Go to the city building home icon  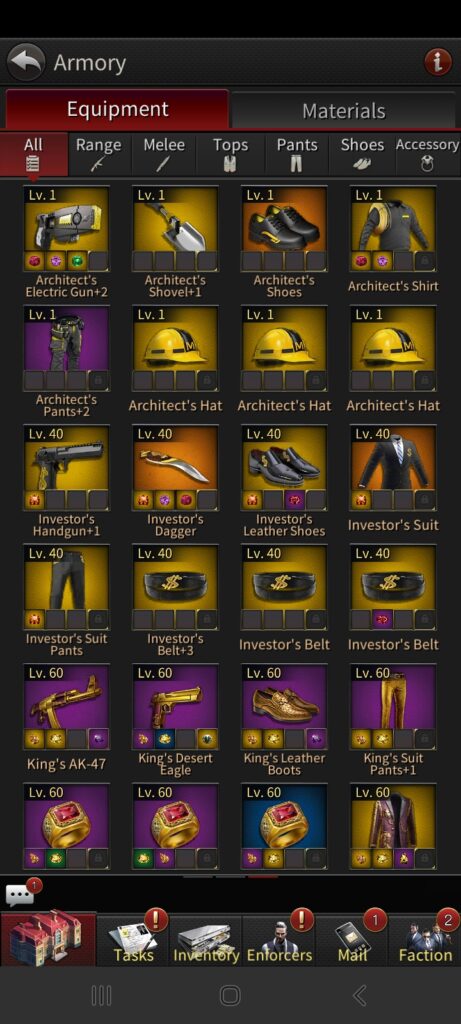(48, 939)
